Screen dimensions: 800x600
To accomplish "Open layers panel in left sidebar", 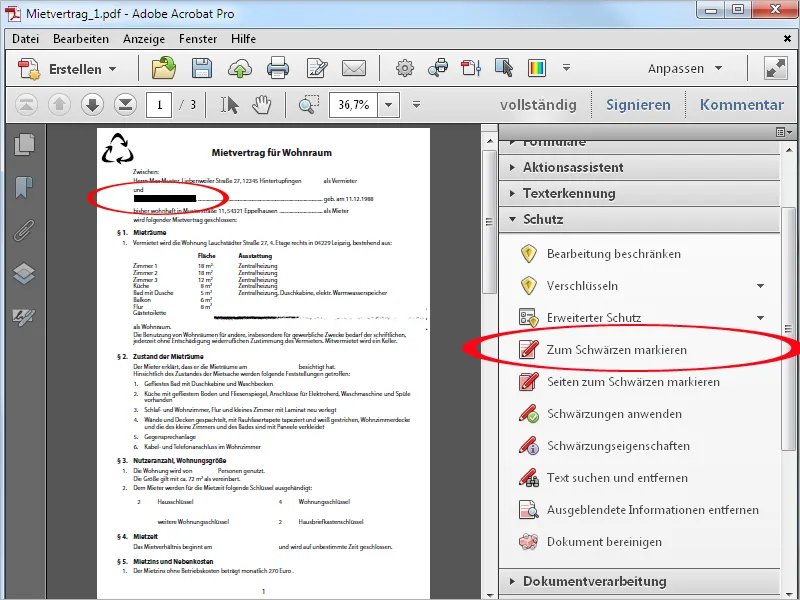I will [x=24, y=273].
